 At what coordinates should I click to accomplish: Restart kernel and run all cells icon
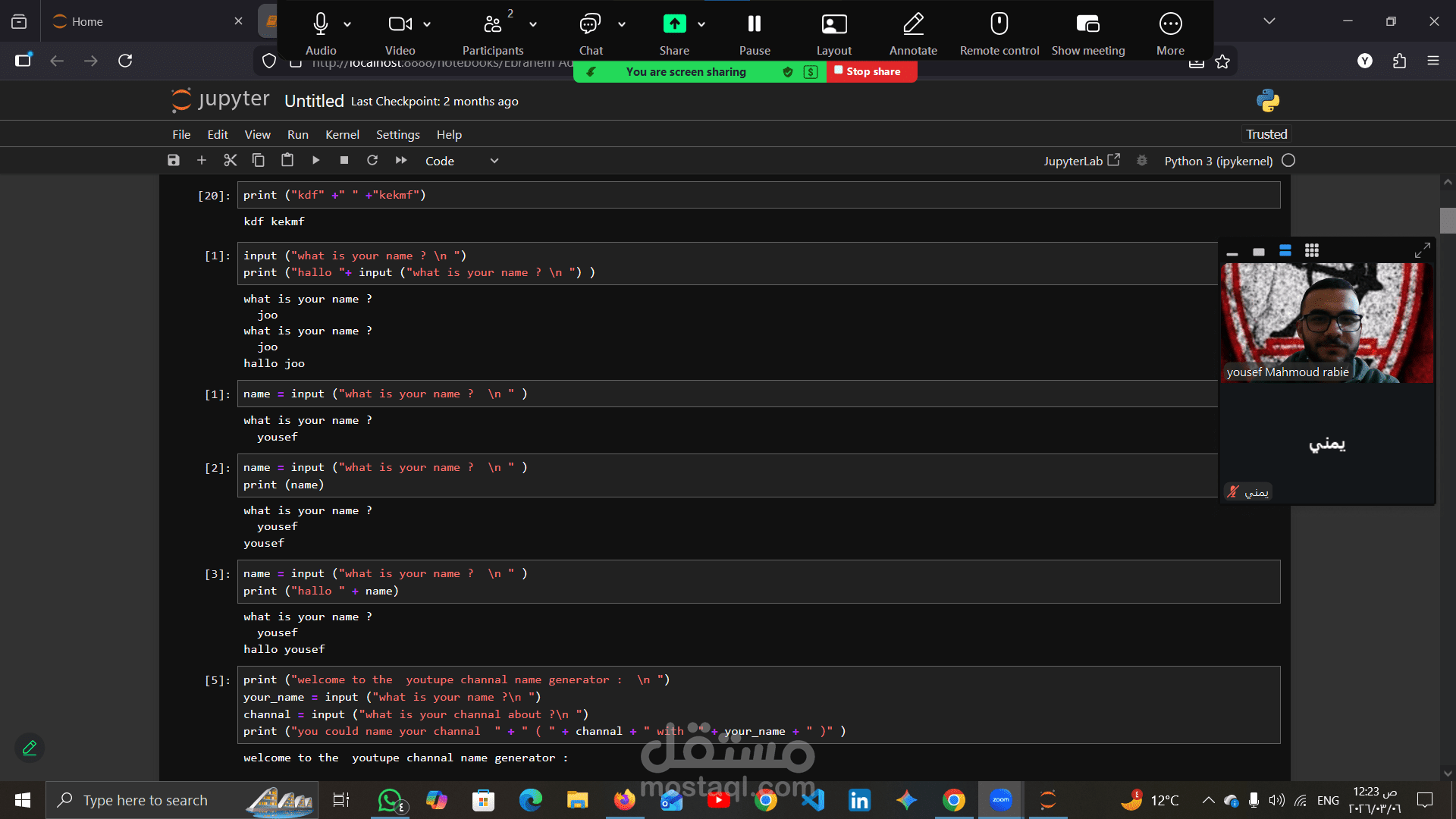401,160
